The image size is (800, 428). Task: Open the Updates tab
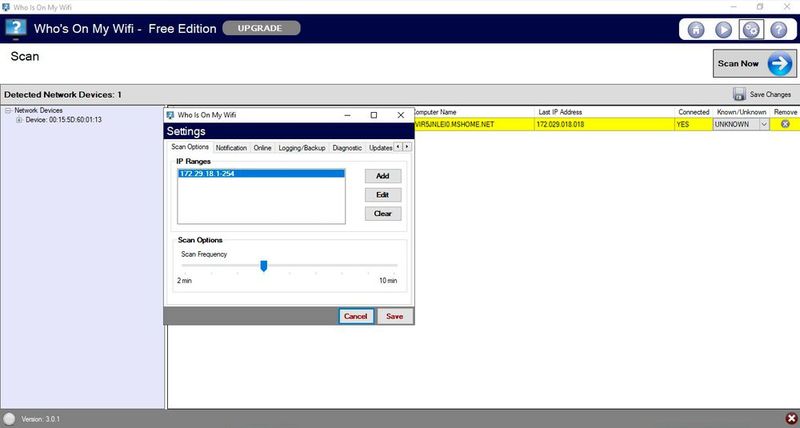tap(380, 148)
